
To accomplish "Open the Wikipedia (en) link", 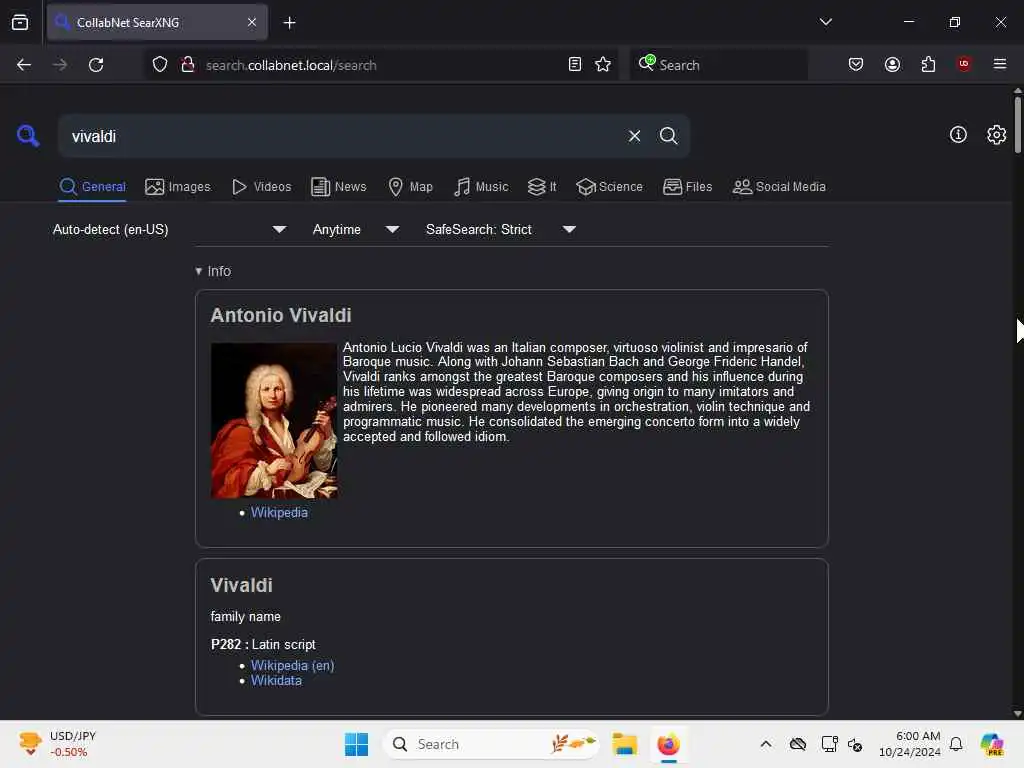I will tap(293, 665).
